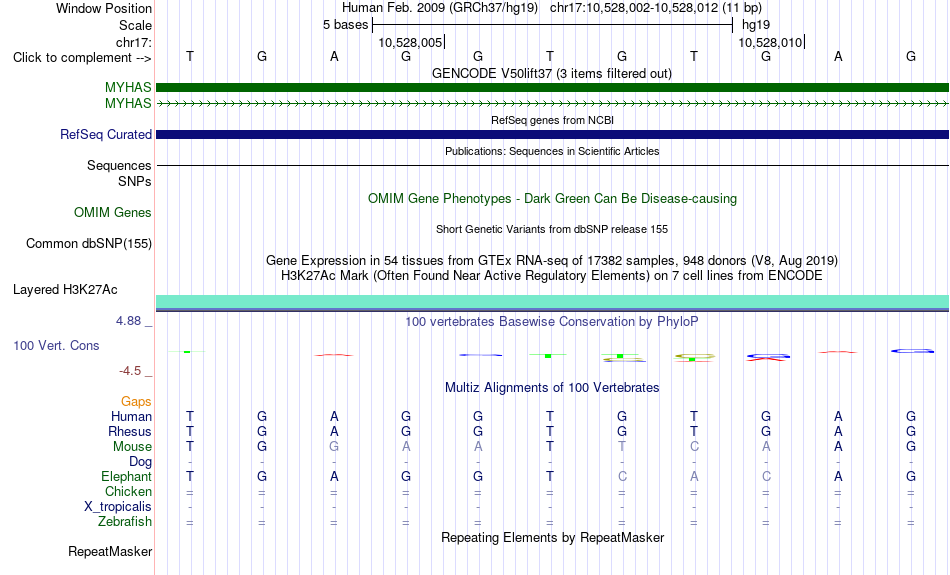Click the first green PhyloP conservation mark
The width and height of the screenshot is (950, 575).
coord(187,351)
